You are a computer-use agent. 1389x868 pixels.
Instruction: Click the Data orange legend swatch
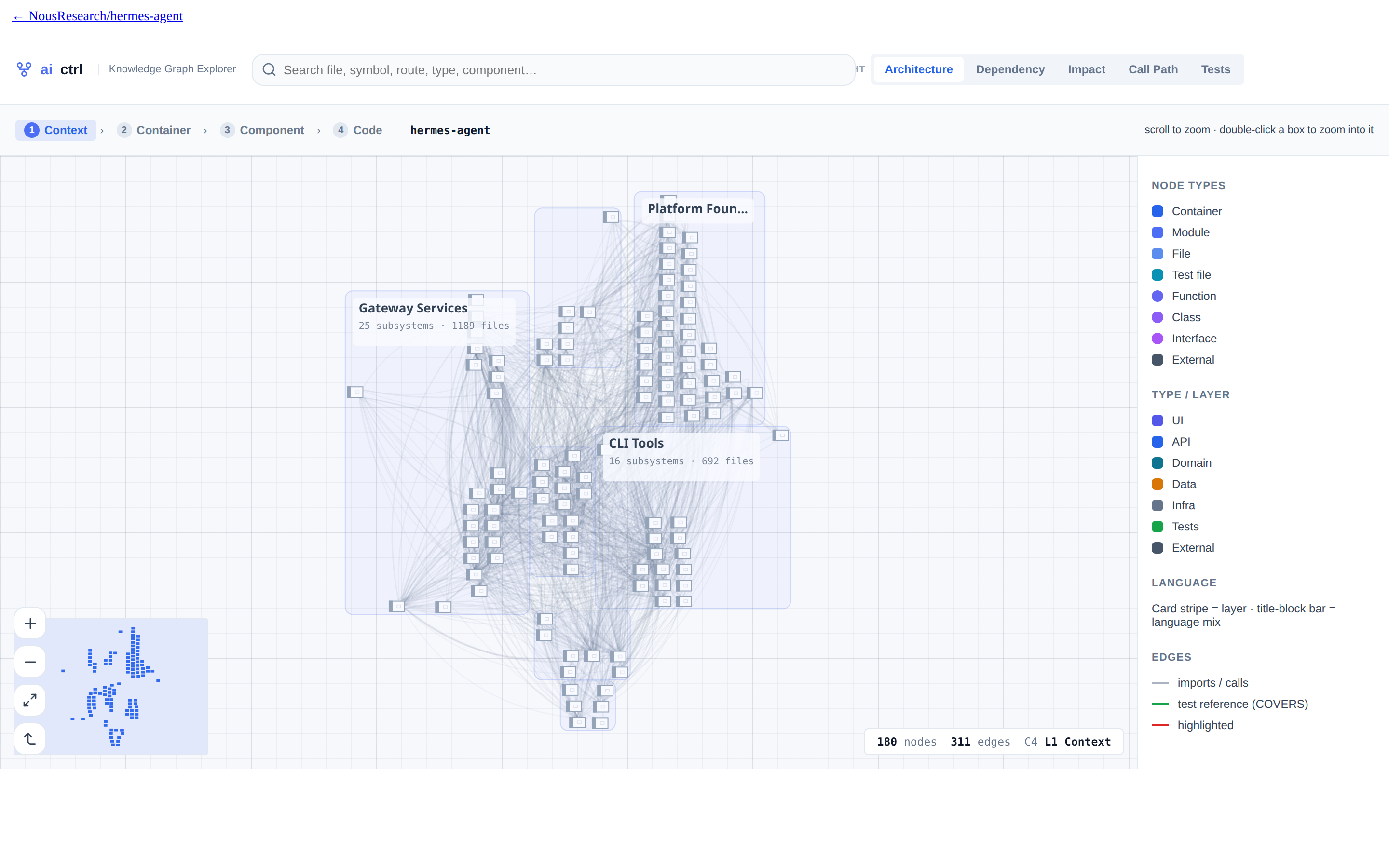pos(1157,484)
